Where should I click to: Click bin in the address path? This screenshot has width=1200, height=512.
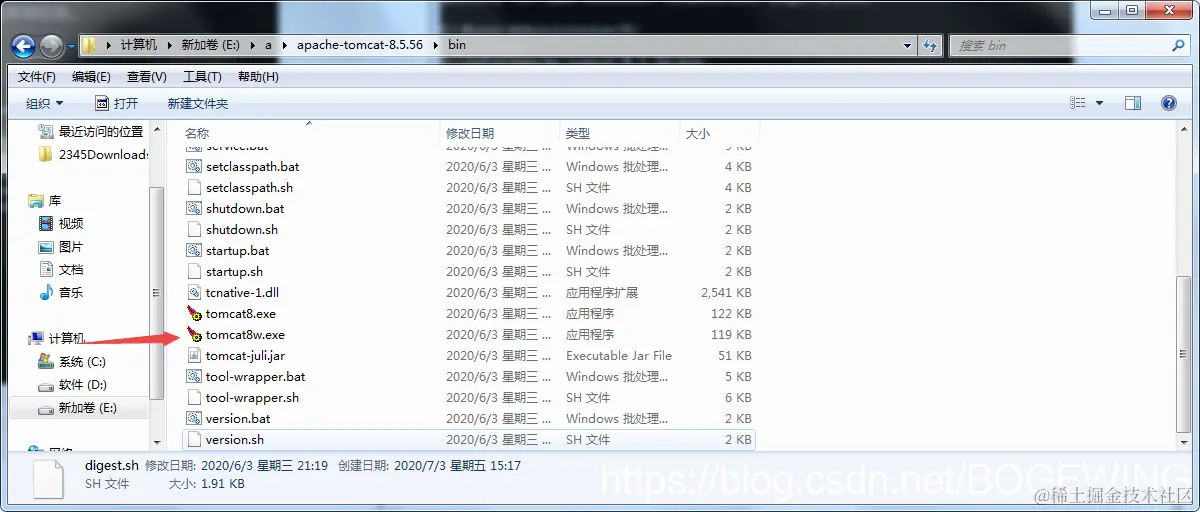click(457, 45)
